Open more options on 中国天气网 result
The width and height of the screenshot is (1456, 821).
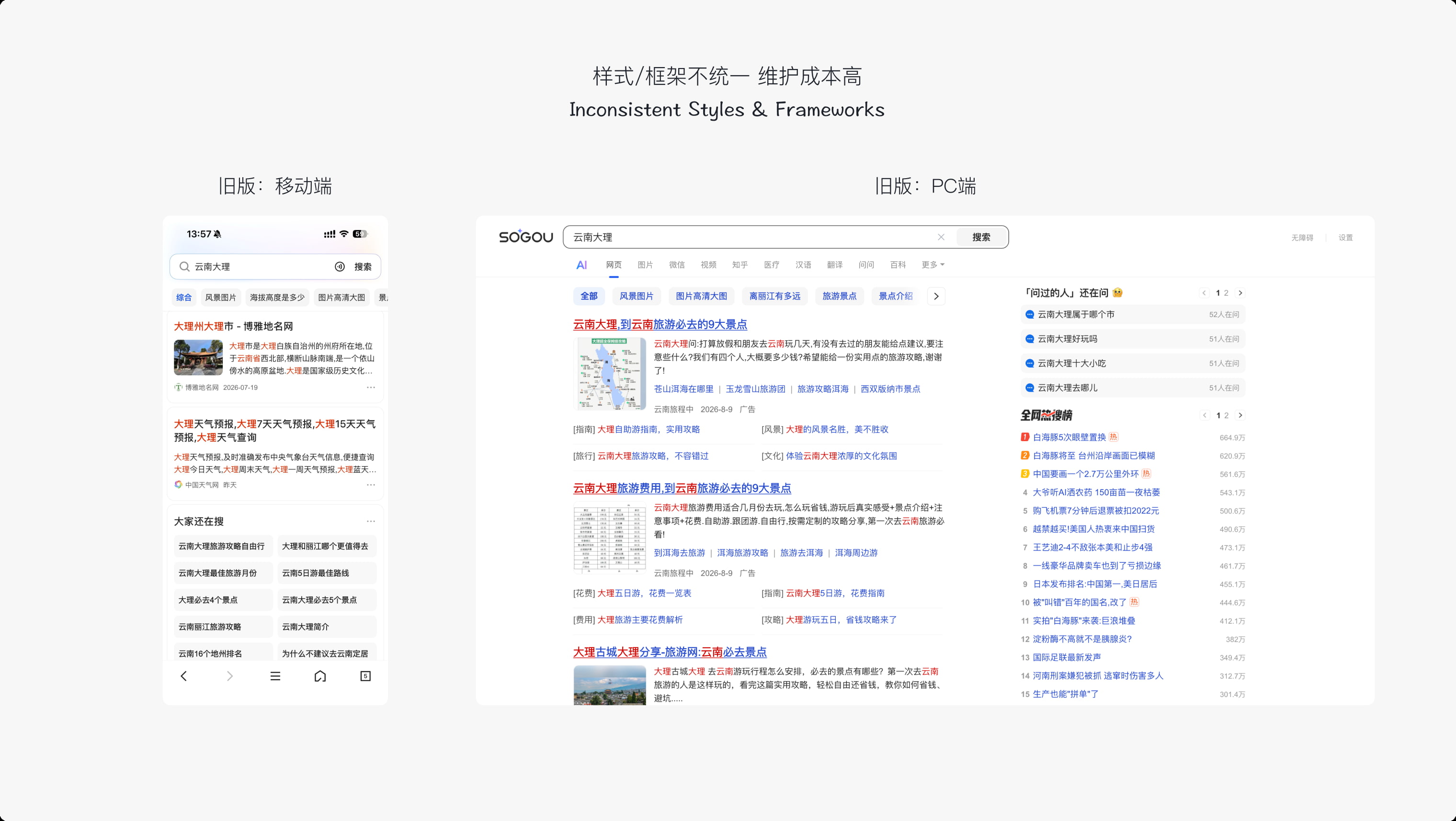tap(371, 485)
